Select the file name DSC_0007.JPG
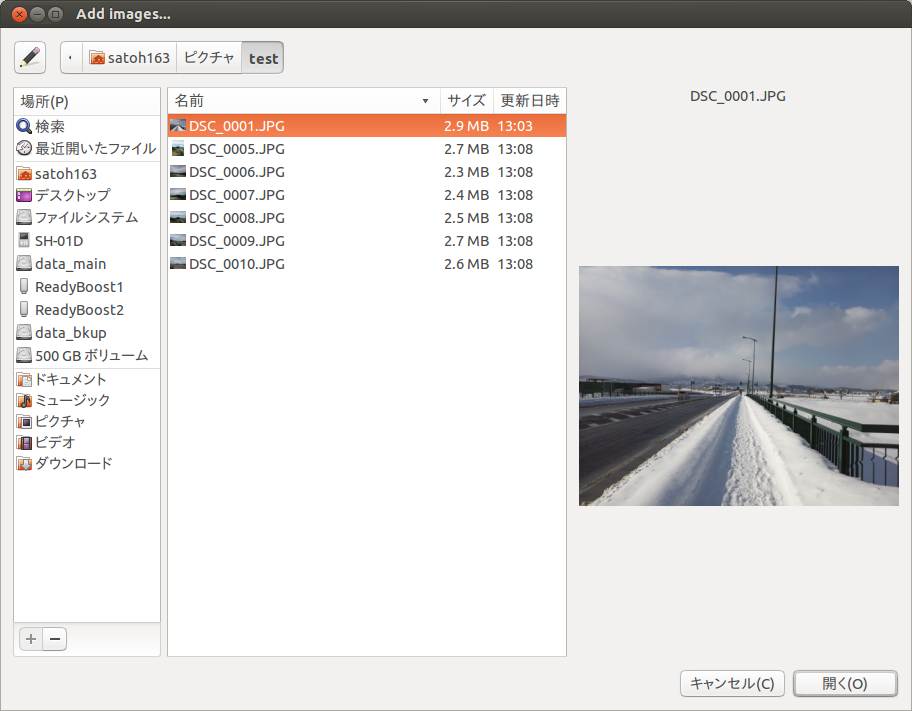 (x=237, y=195)
